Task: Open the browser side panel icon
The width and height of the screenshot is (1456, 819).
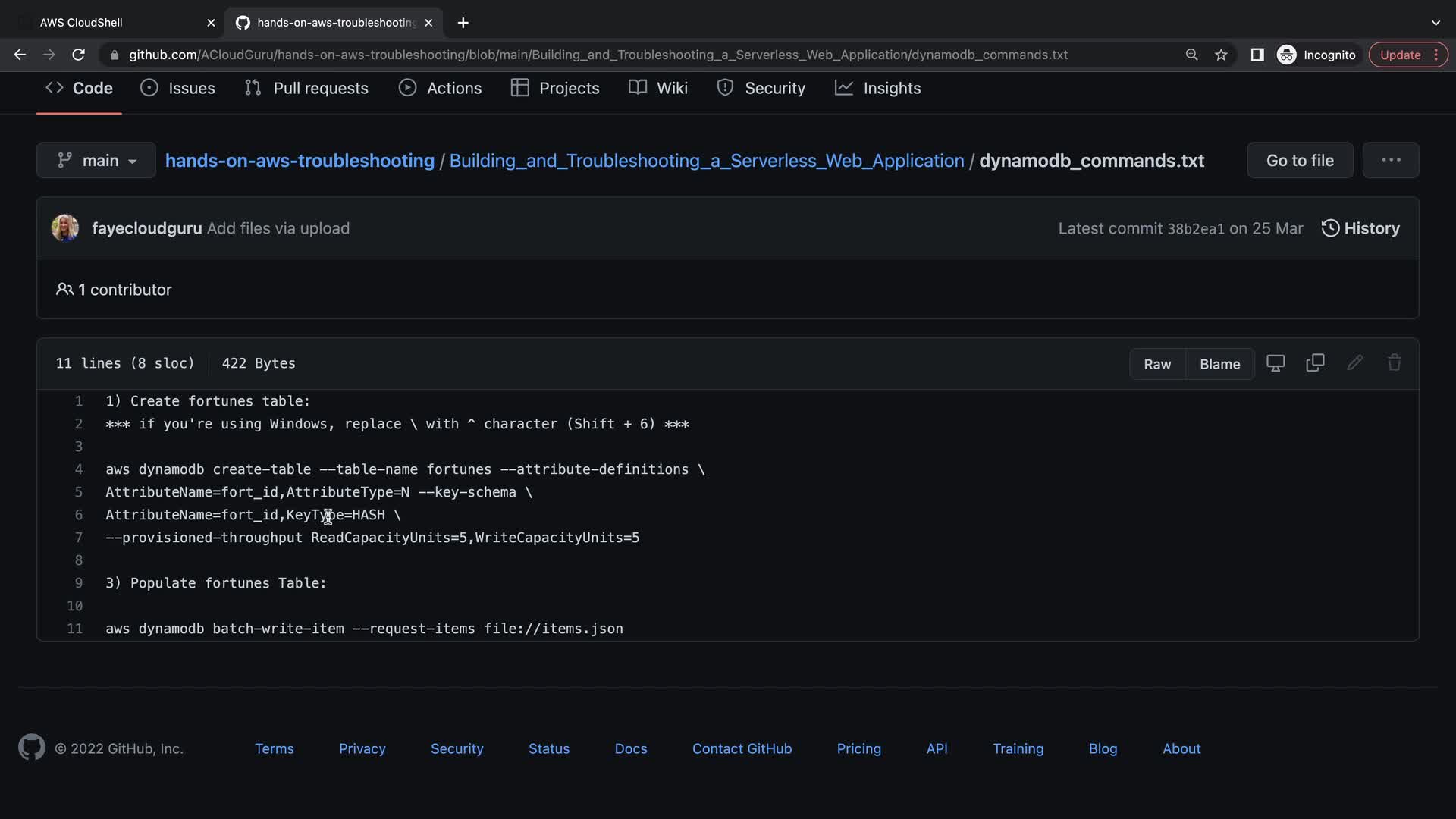Action: [1257, 55]
